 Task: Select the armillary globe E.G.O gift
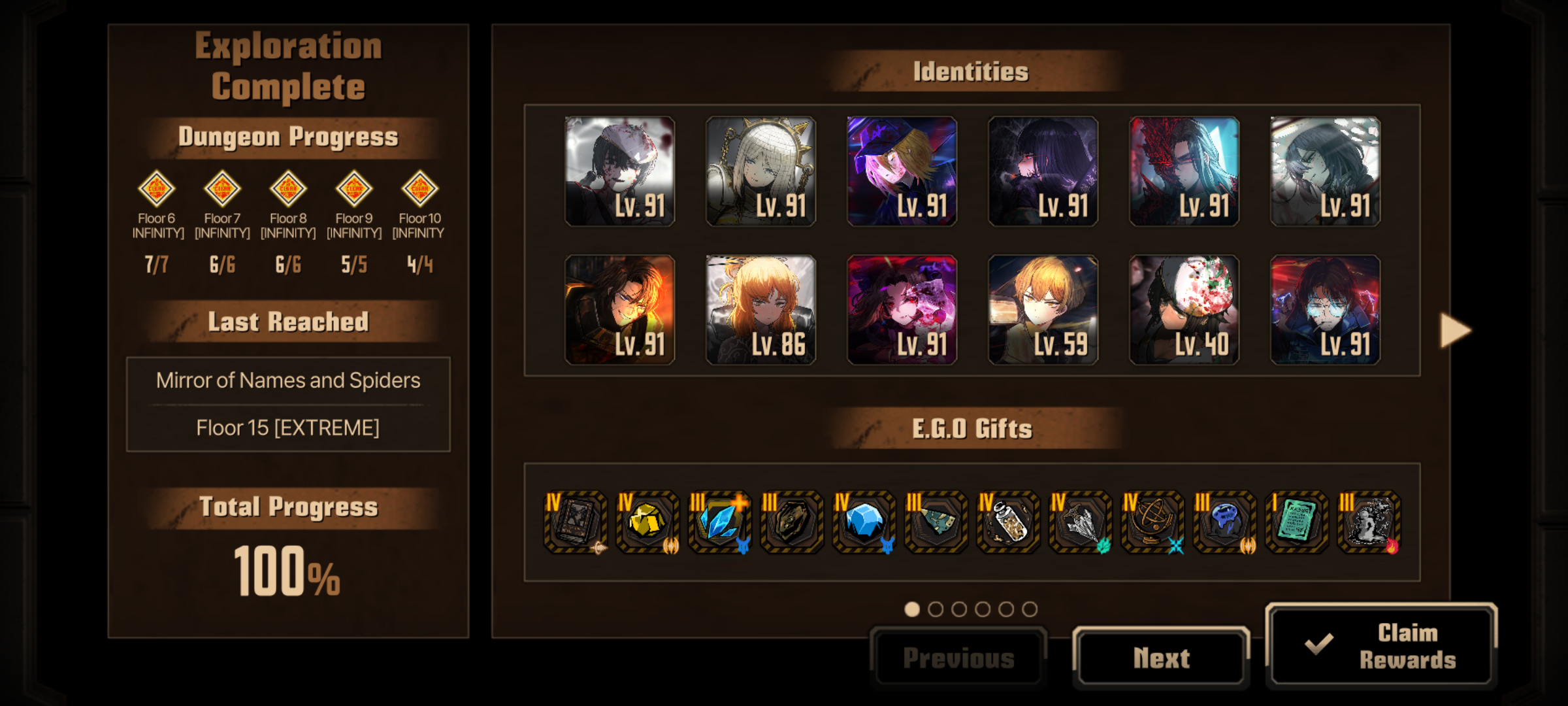(1152, 522)
